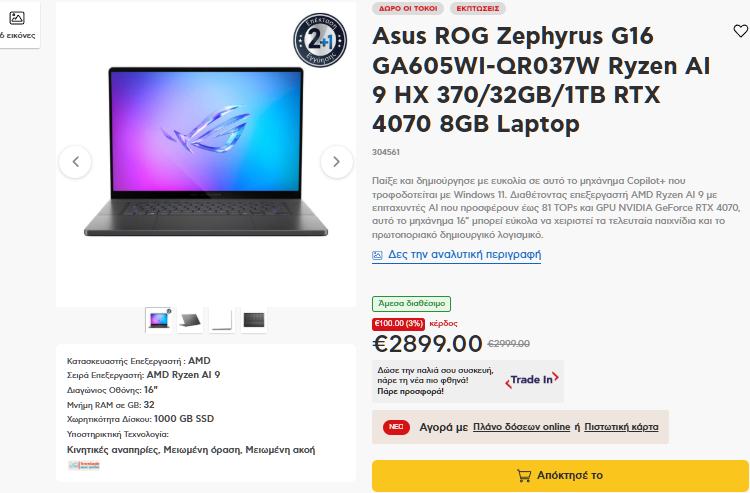Click the shopping cart icon on buy button
The height and width of the screenshot is (493, 750).
coord(524,475)
